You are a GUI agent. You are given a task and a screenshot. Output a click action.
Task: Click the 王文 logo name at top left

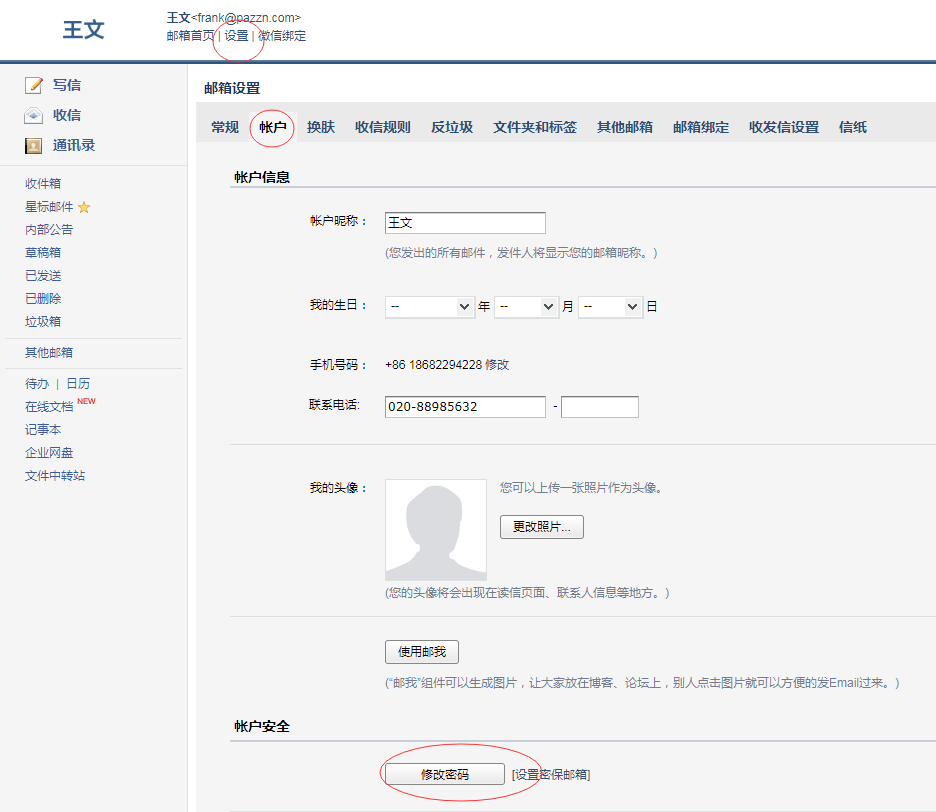[84, 30]
